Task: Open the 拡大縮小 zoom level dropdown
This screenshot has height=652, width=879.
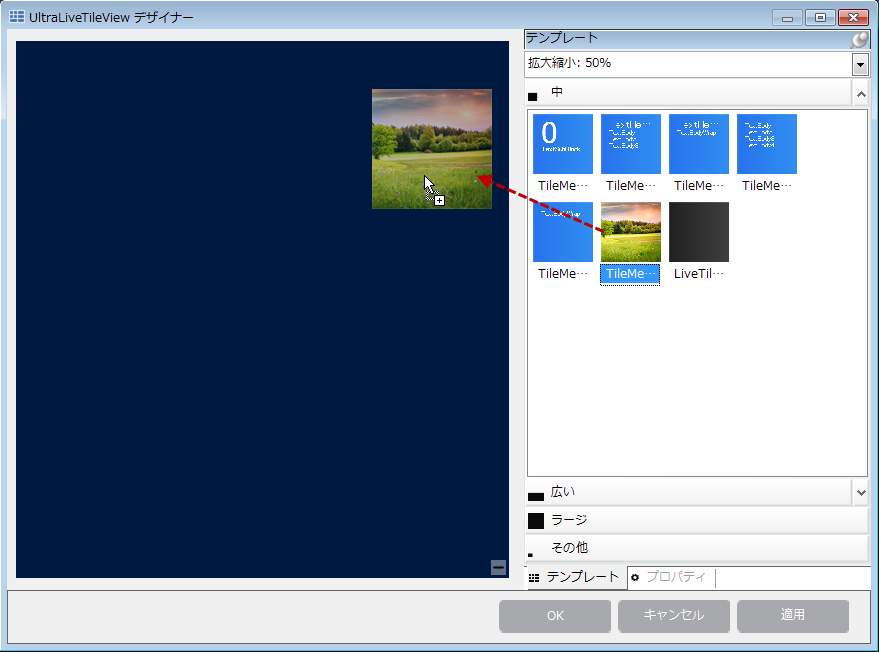Action: tap(859, 63)
